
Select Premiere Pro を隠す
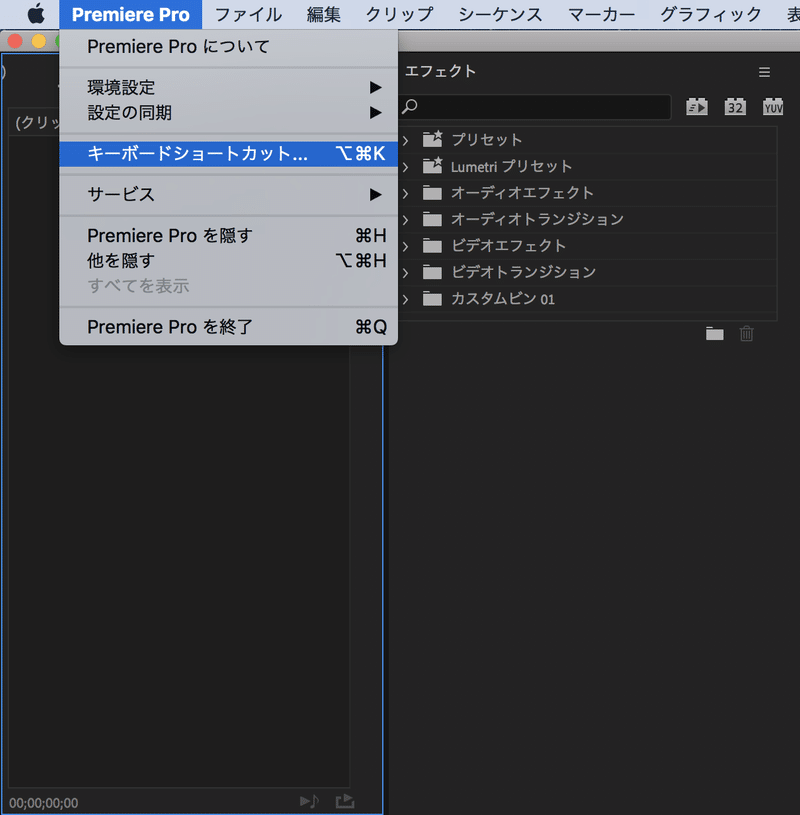229,235
